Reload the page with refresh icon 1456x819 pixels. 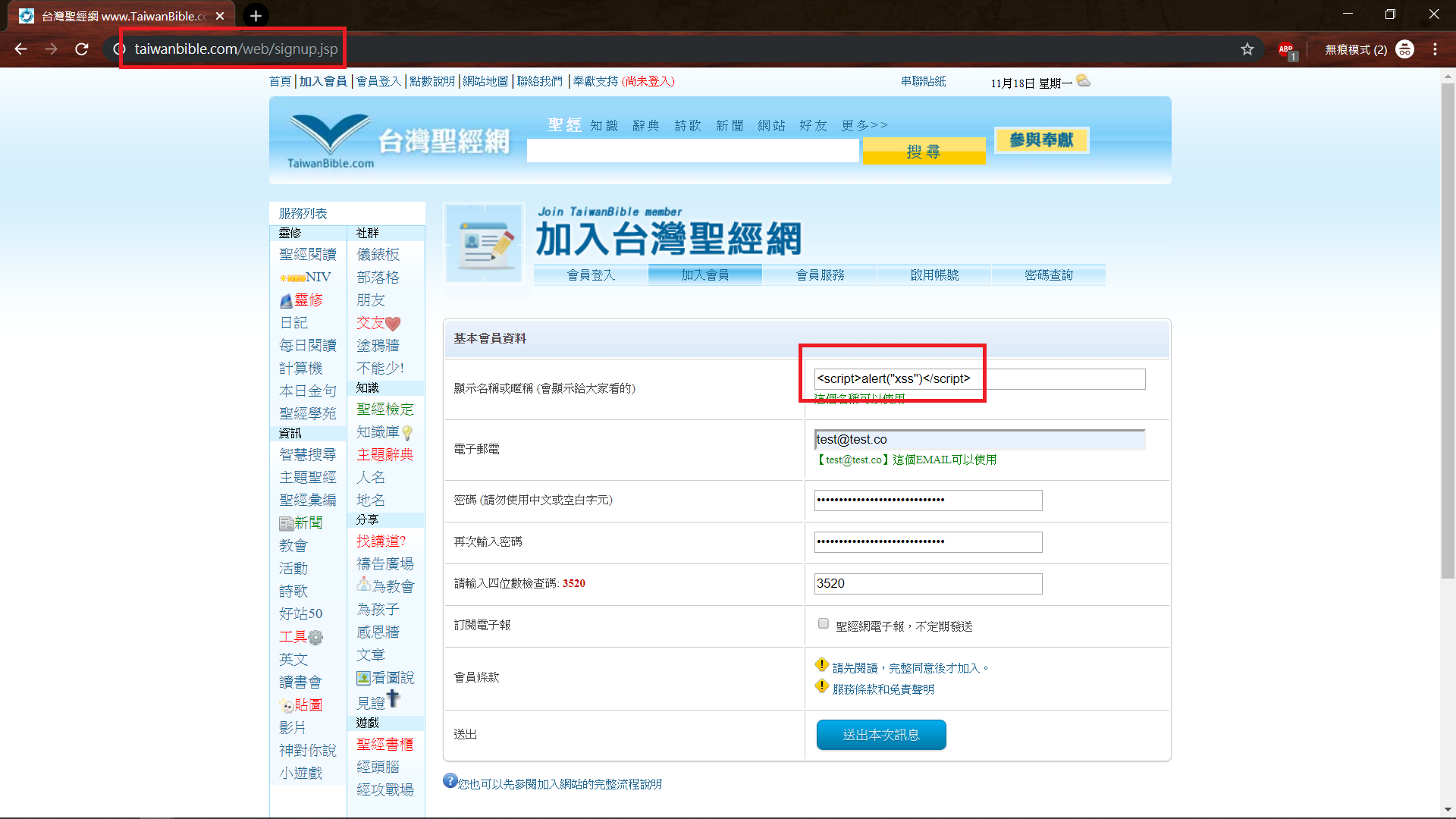82,49
